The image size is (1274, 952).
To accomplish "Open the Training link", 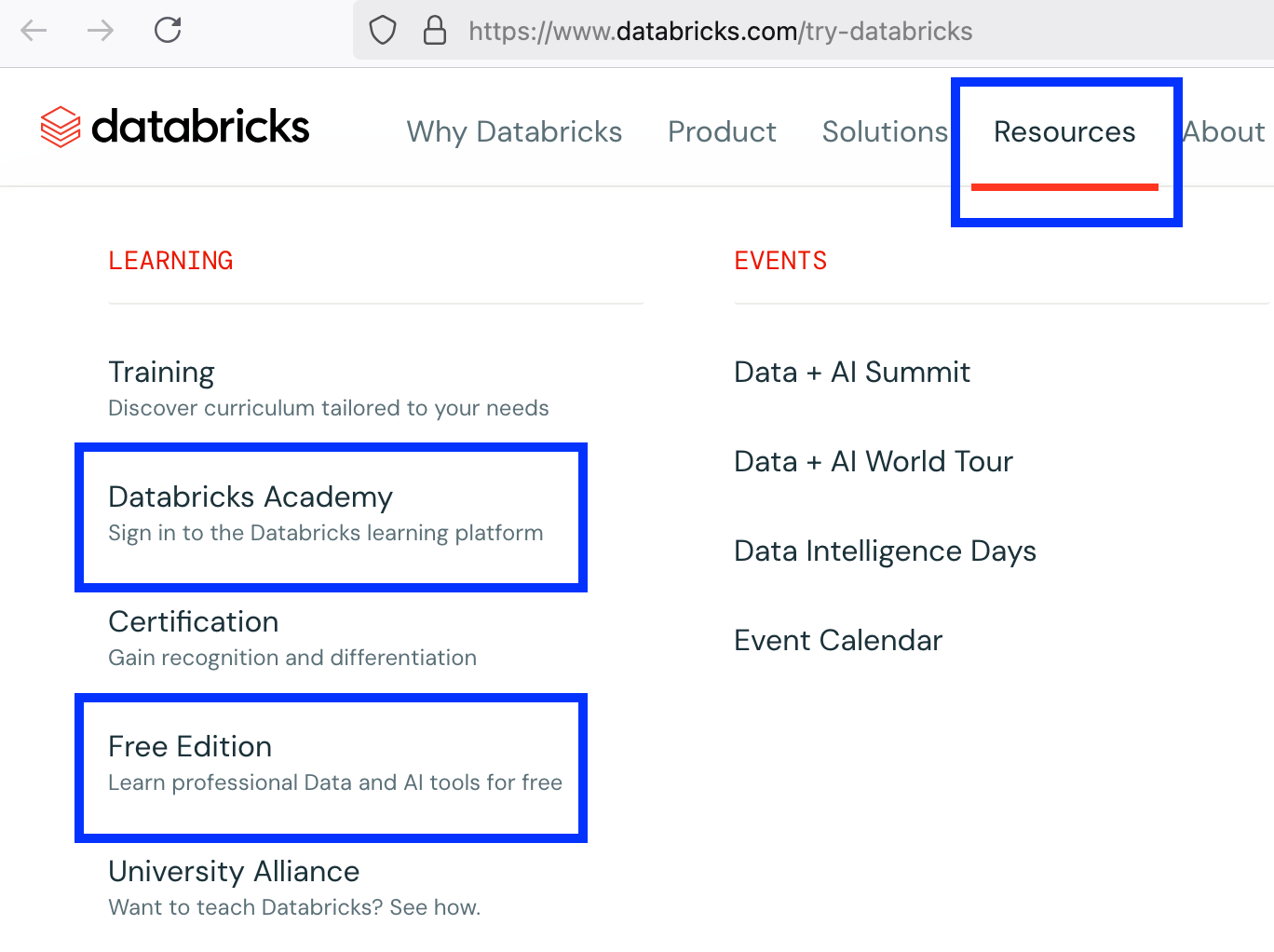I will pyautogui.click(x=161, y=372).
